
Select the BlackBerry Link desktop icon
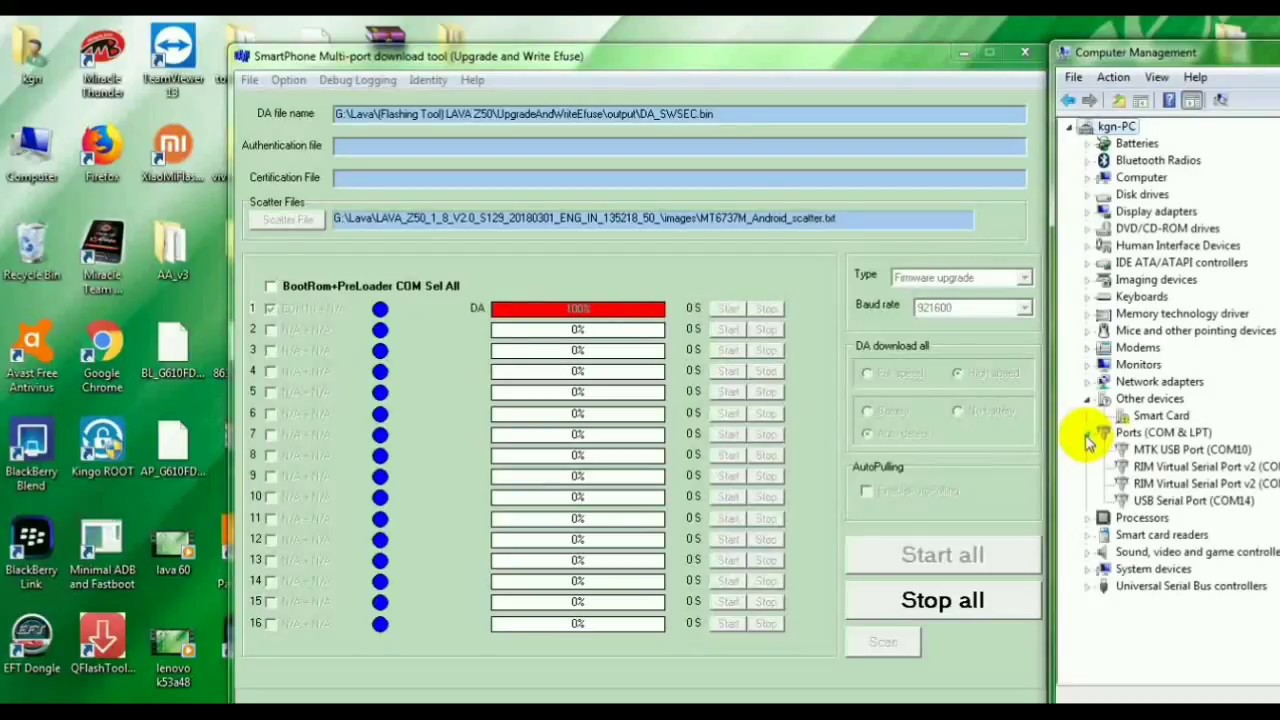tap(31, 554)
